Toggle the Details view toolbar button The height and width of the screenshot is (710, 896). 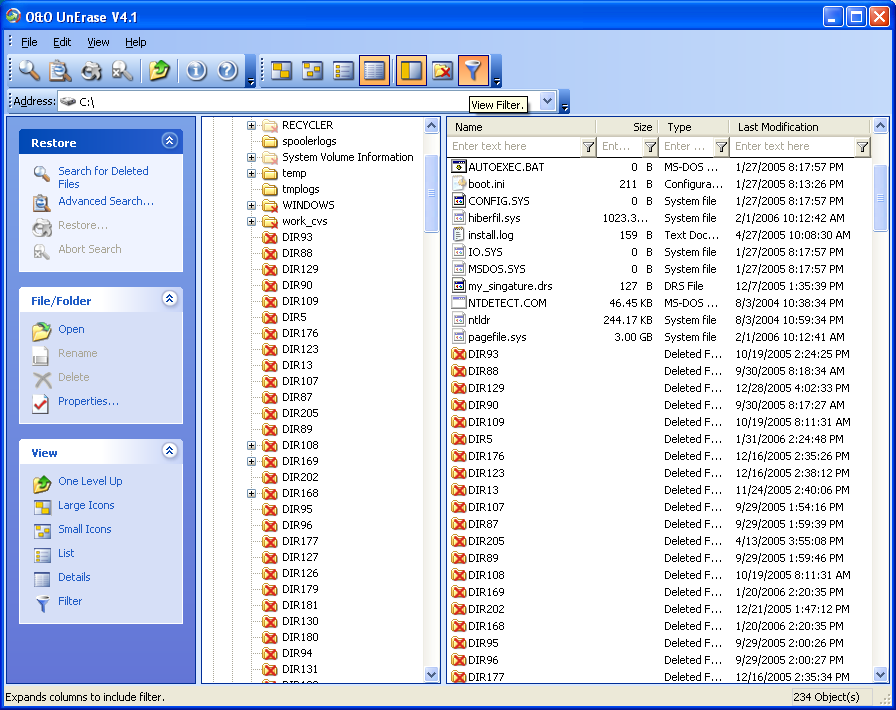374,70
